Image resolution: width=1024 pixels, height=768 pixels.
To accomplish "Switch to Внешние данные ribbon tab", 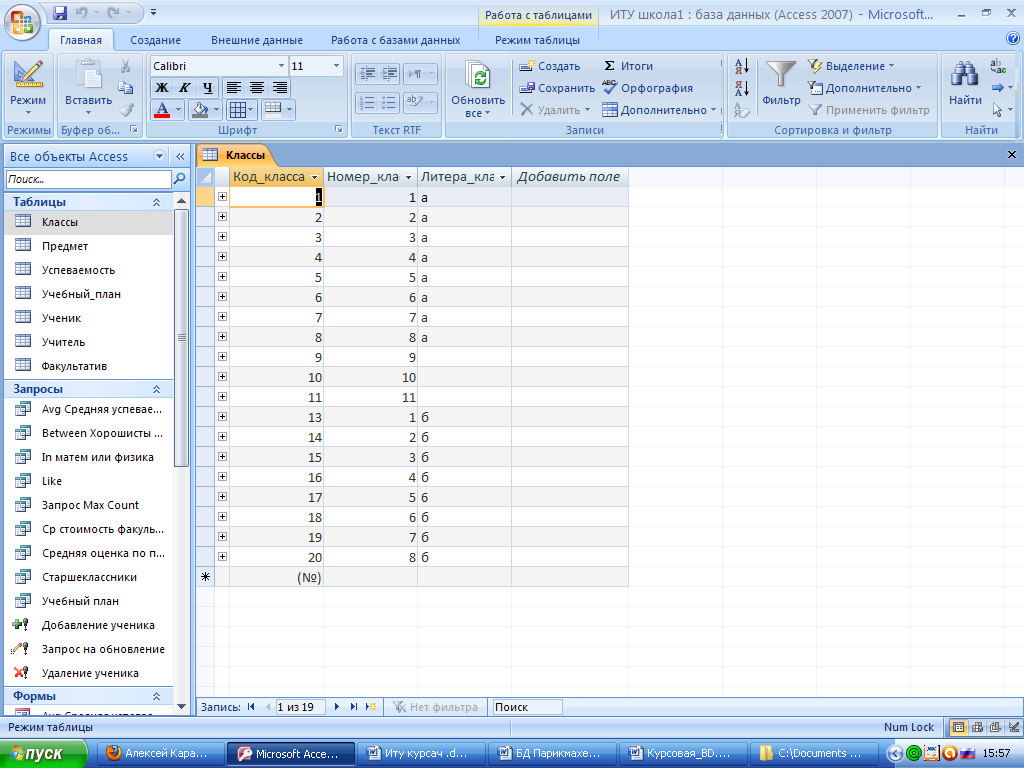I will (x=257, y=40).
